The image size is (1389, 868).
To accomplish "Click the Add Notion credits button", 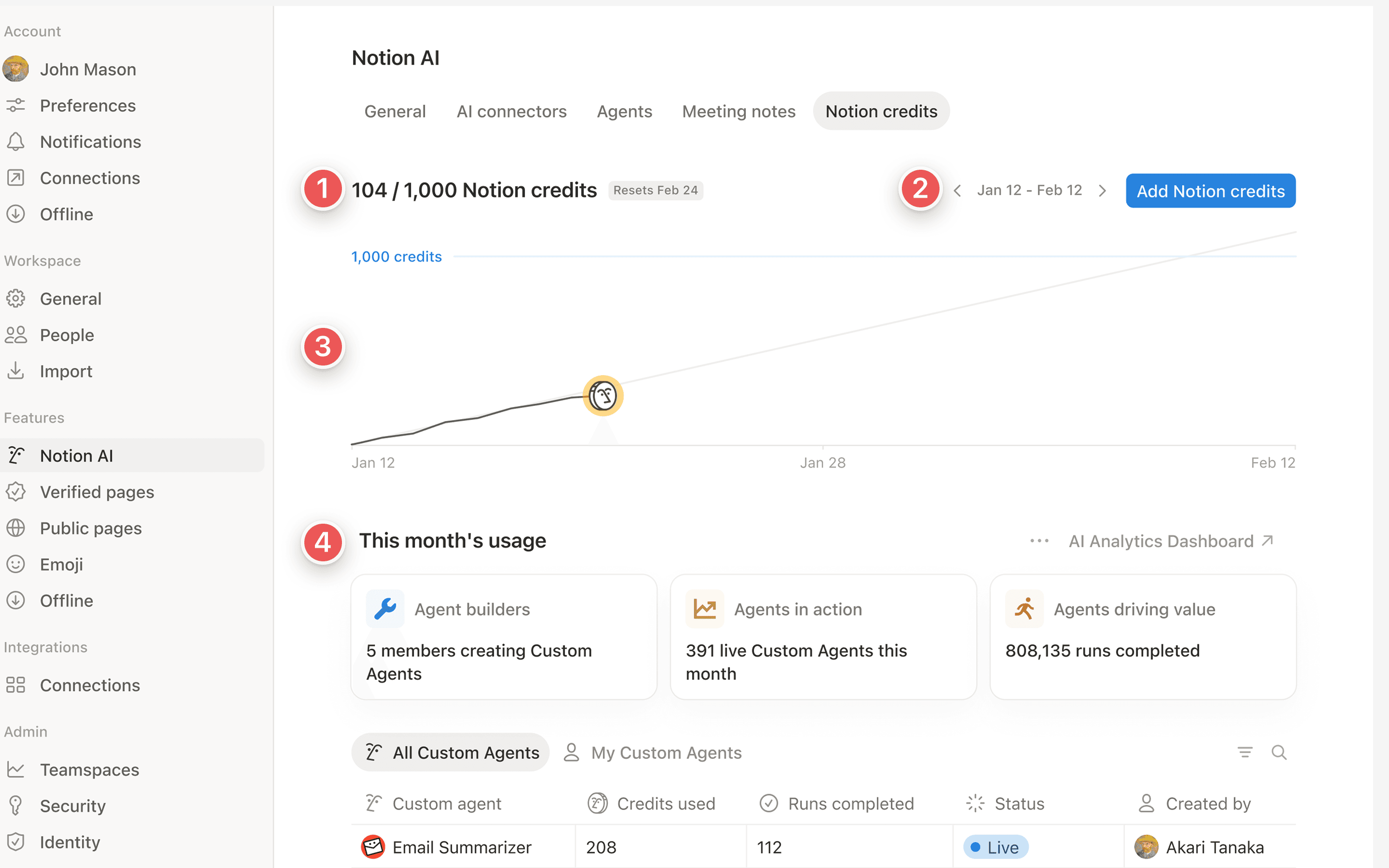I will [x=1210, y=190].
